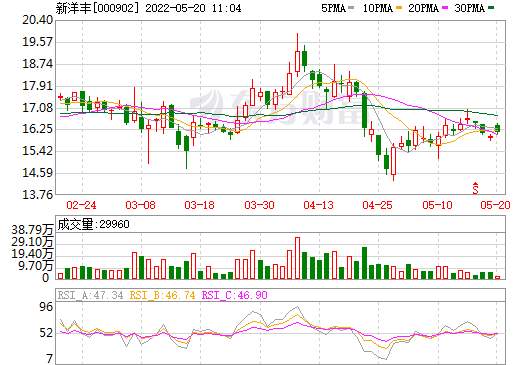Click the 成交量:29960 volume label
The width and height of the screenshot is (520, 365).
(x=93, y=224)
